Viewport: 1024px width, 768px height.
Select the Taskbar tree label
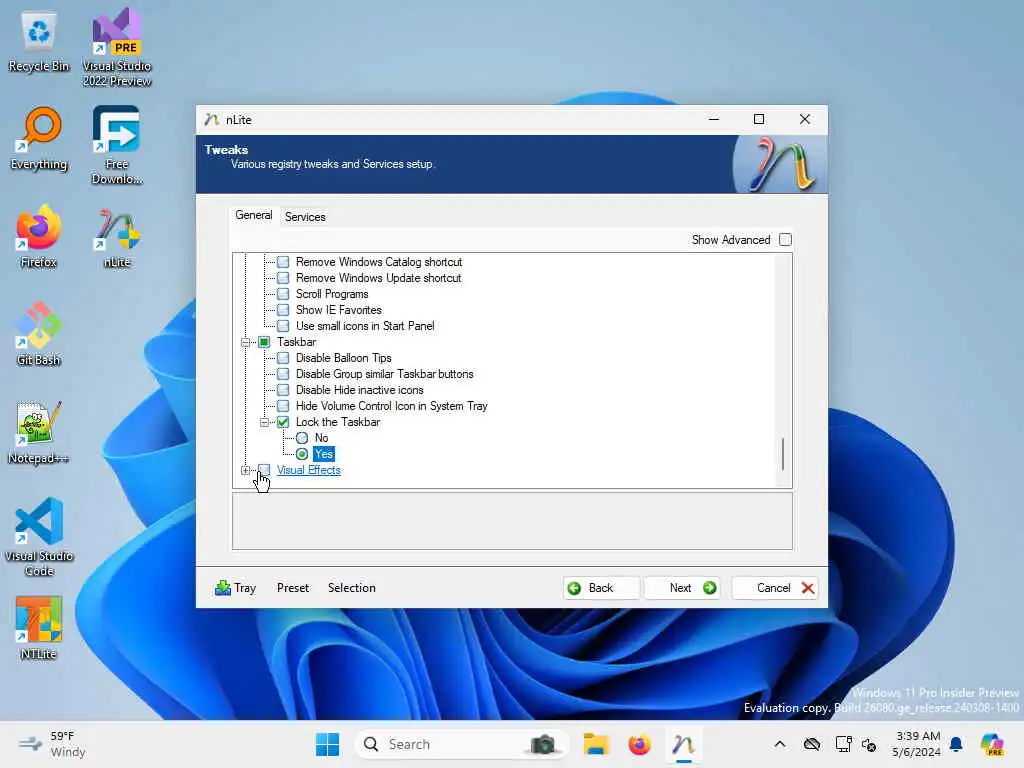(x=296, y=342)
